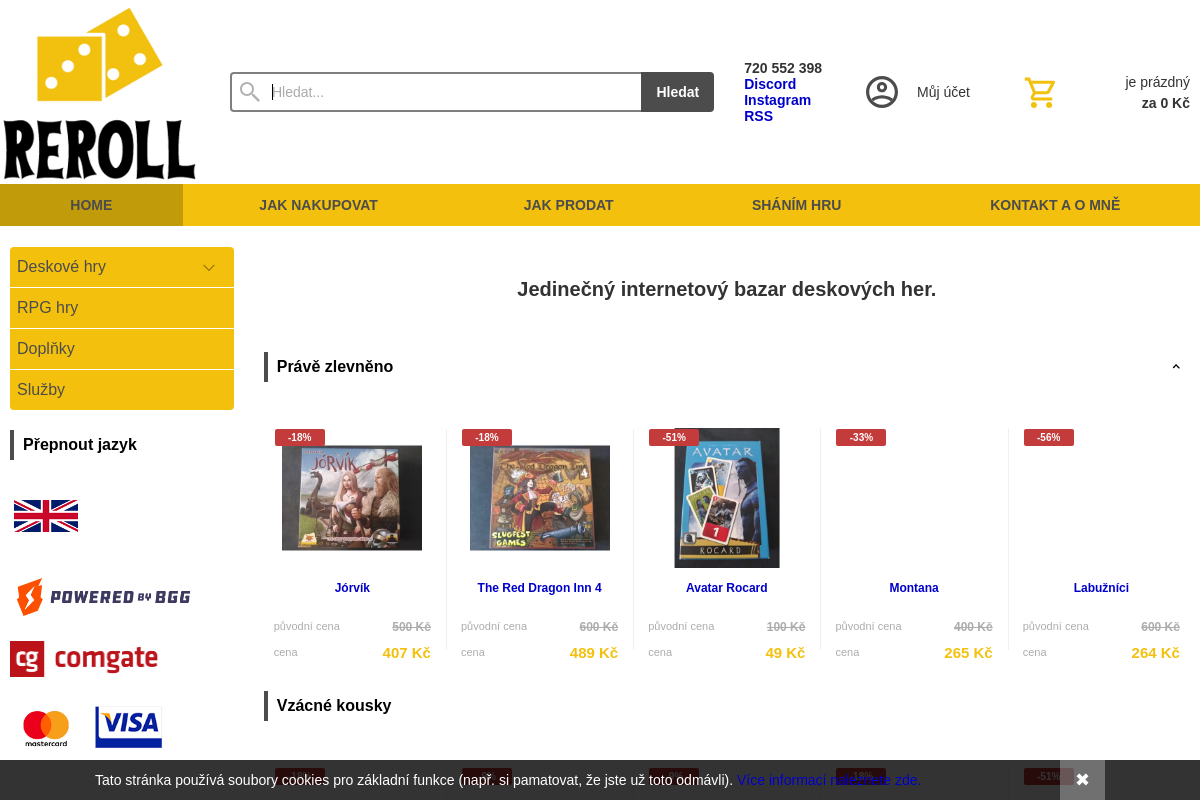Viewport: 1200px width, 800px height.
Task: Click the Vzácné kousky section heading
Action: [x=334, y=706]
